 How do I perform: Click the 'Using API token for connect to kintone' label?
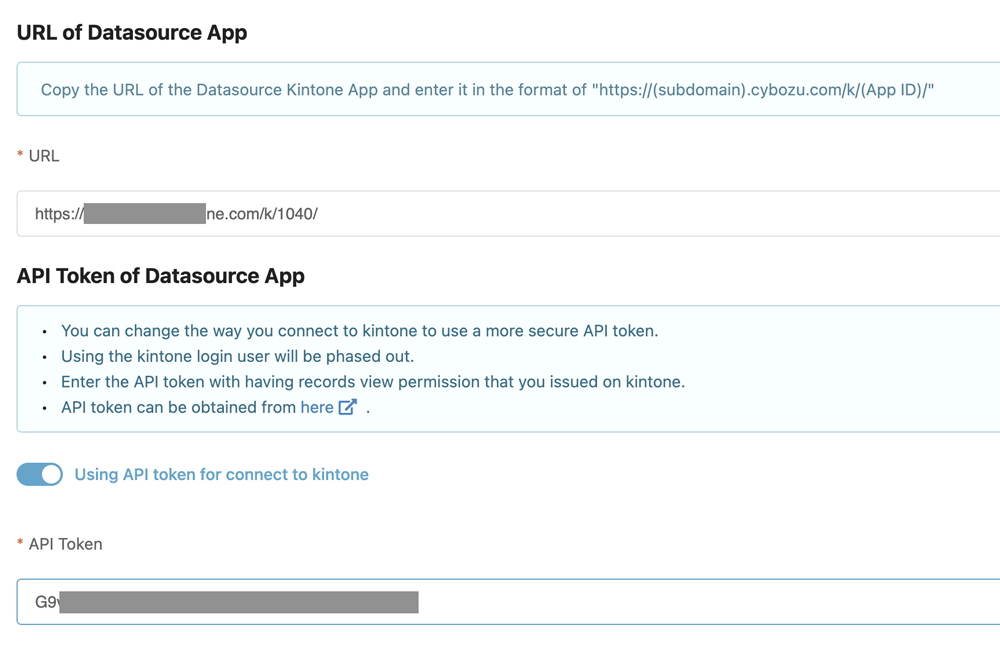221,474
